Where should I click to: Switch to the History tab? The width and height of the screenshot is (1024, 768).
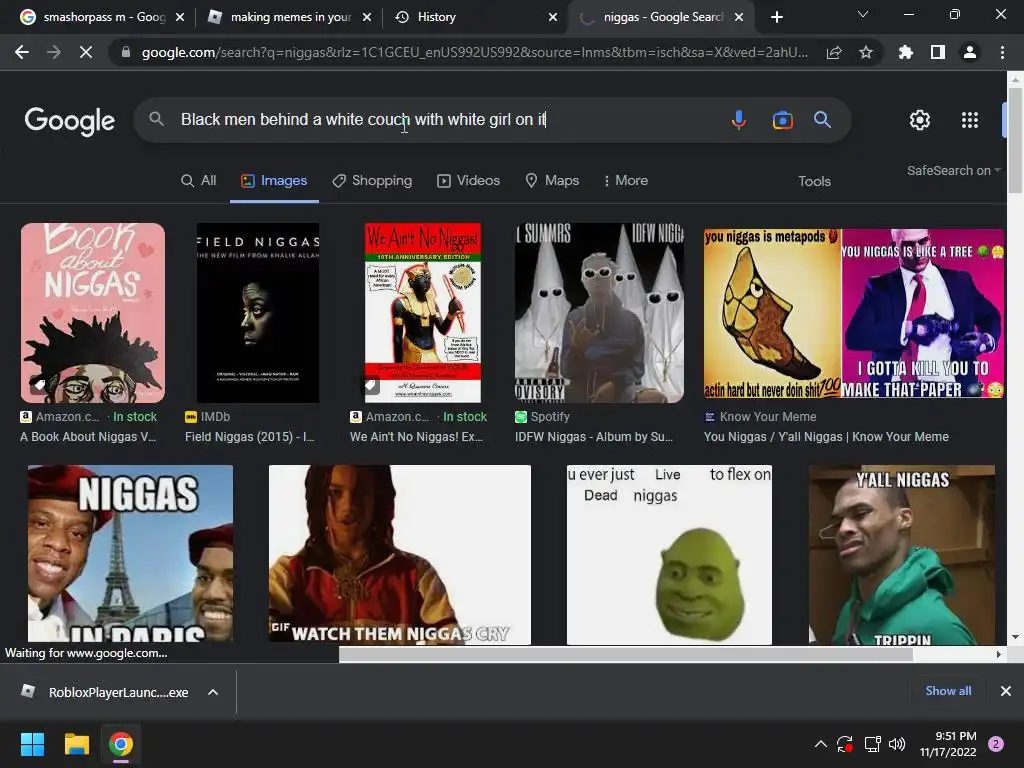tap(475, 17)
